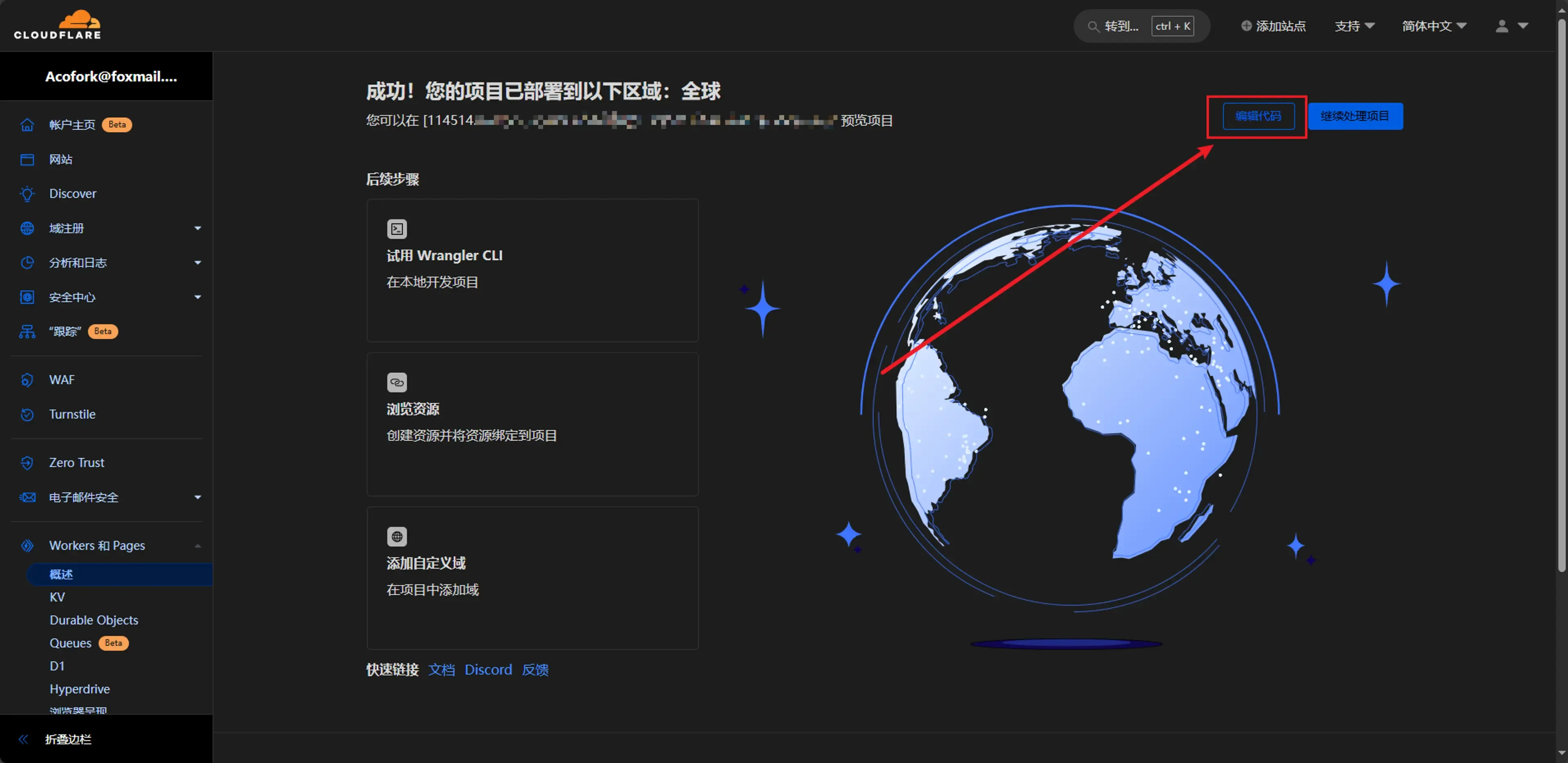This screenshot has width=1568, height=763.
Task: Click the 跟踪 network icon
Action: coord(27,332)
